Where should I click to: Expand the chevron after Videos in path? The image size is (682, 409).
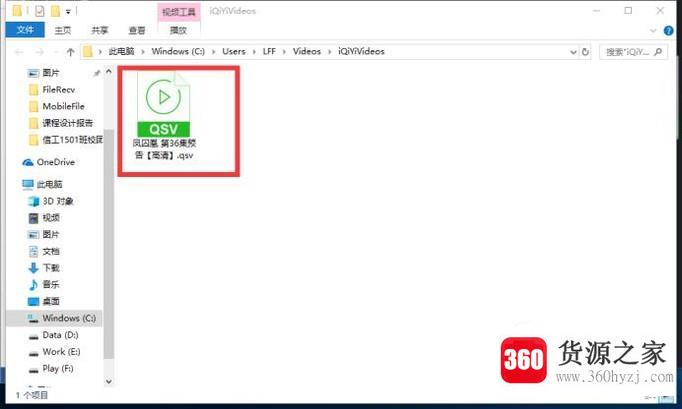coord(329,52)
